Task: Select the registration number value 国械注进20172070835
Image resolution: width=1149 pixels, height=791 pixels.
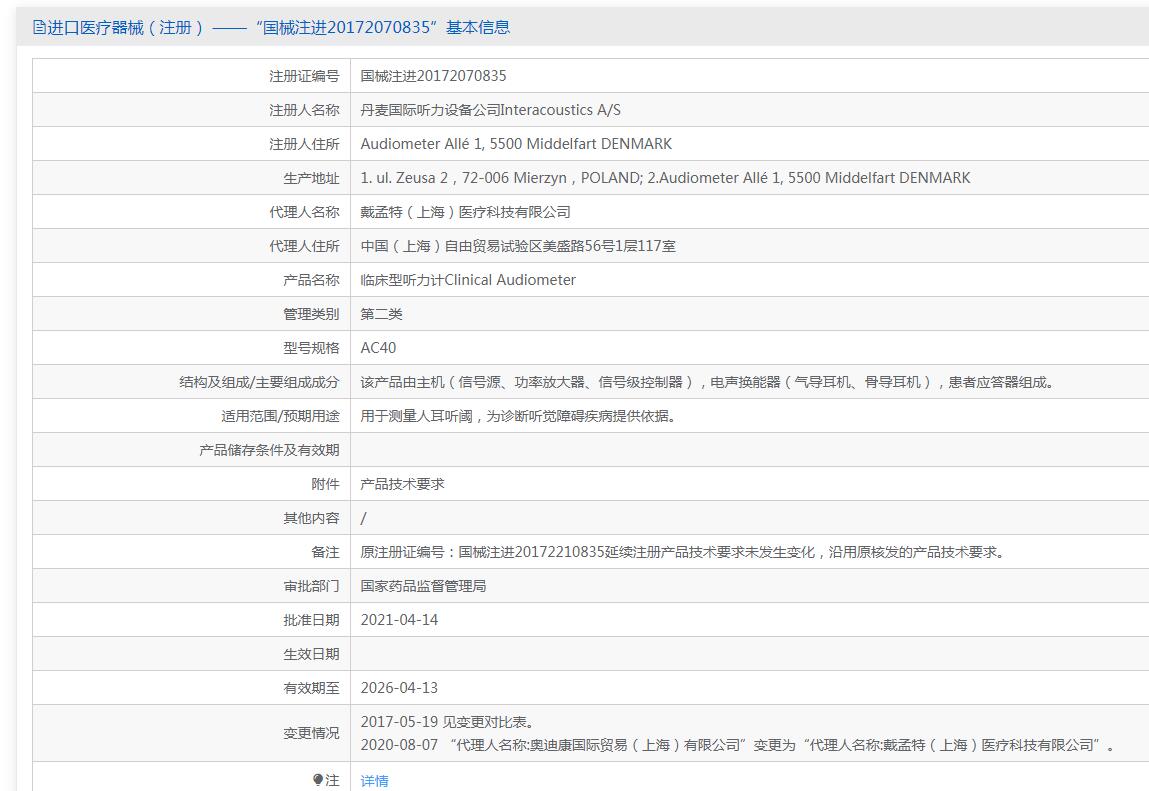Action: click(x=433, y=76)
